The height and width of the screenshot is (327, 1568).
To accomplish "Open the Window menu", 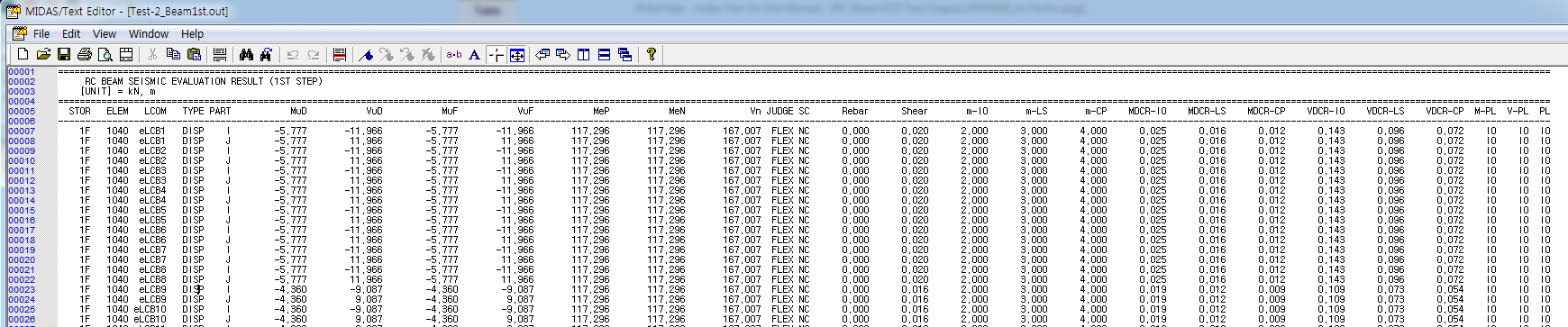I will pos(149,33).
